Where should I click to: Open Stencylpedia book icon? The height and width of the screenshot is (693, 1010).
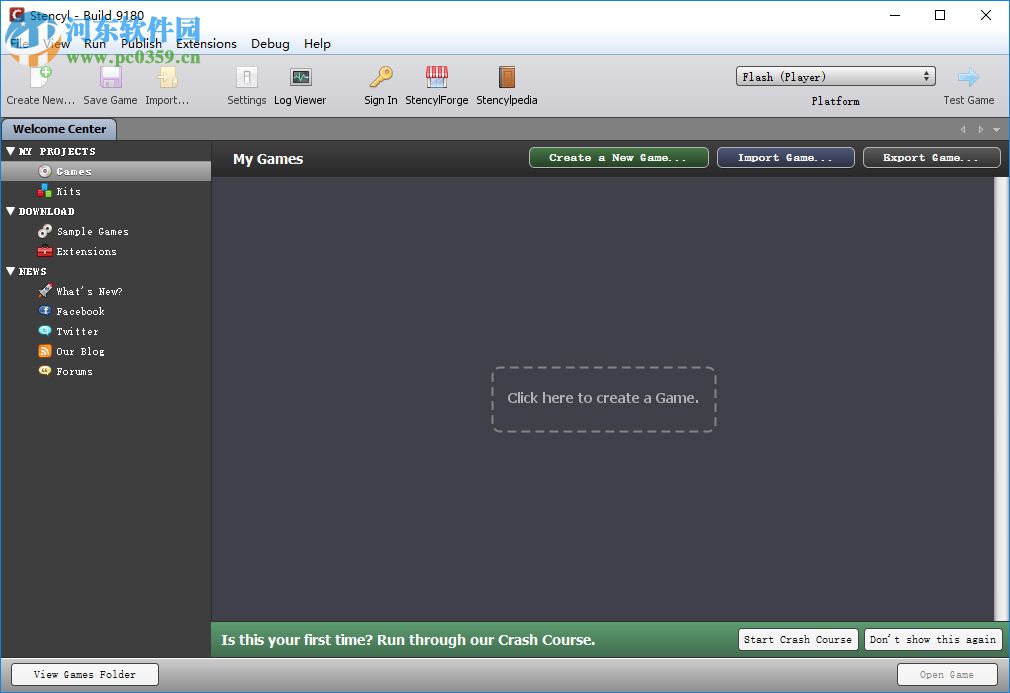[507, 77]
